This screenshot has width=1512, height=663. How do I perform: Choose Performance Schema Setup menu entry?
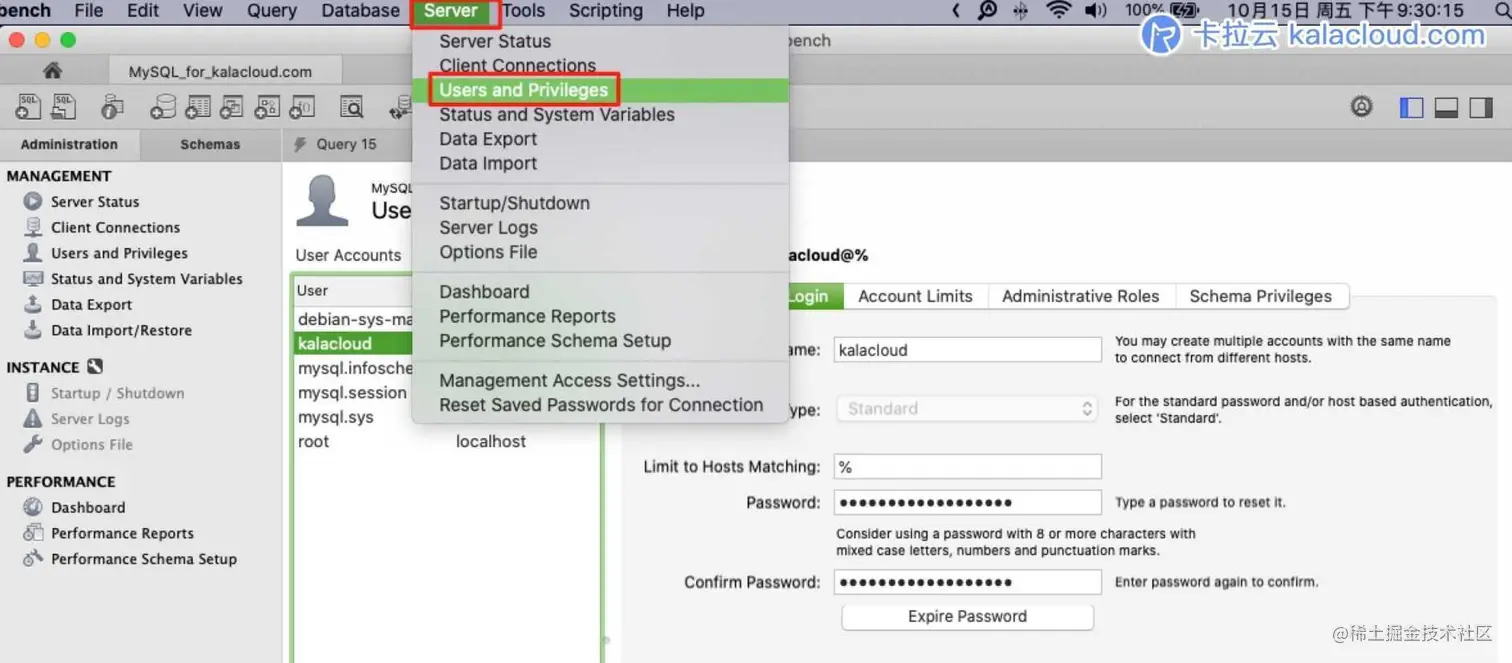(x=600, y=340)
